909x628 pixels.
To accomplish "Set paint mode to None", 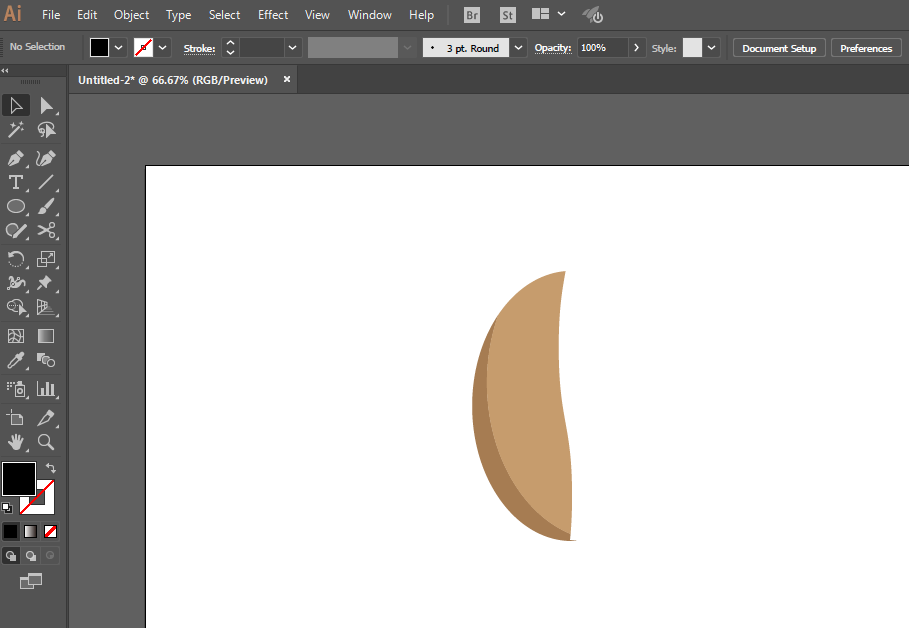I will [x=50, y=531].
